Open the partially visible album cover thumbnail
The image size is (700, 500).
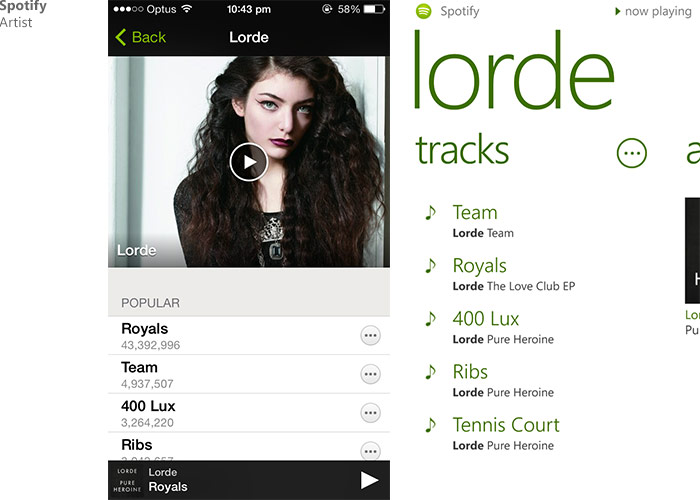click(x=692, y=250)
